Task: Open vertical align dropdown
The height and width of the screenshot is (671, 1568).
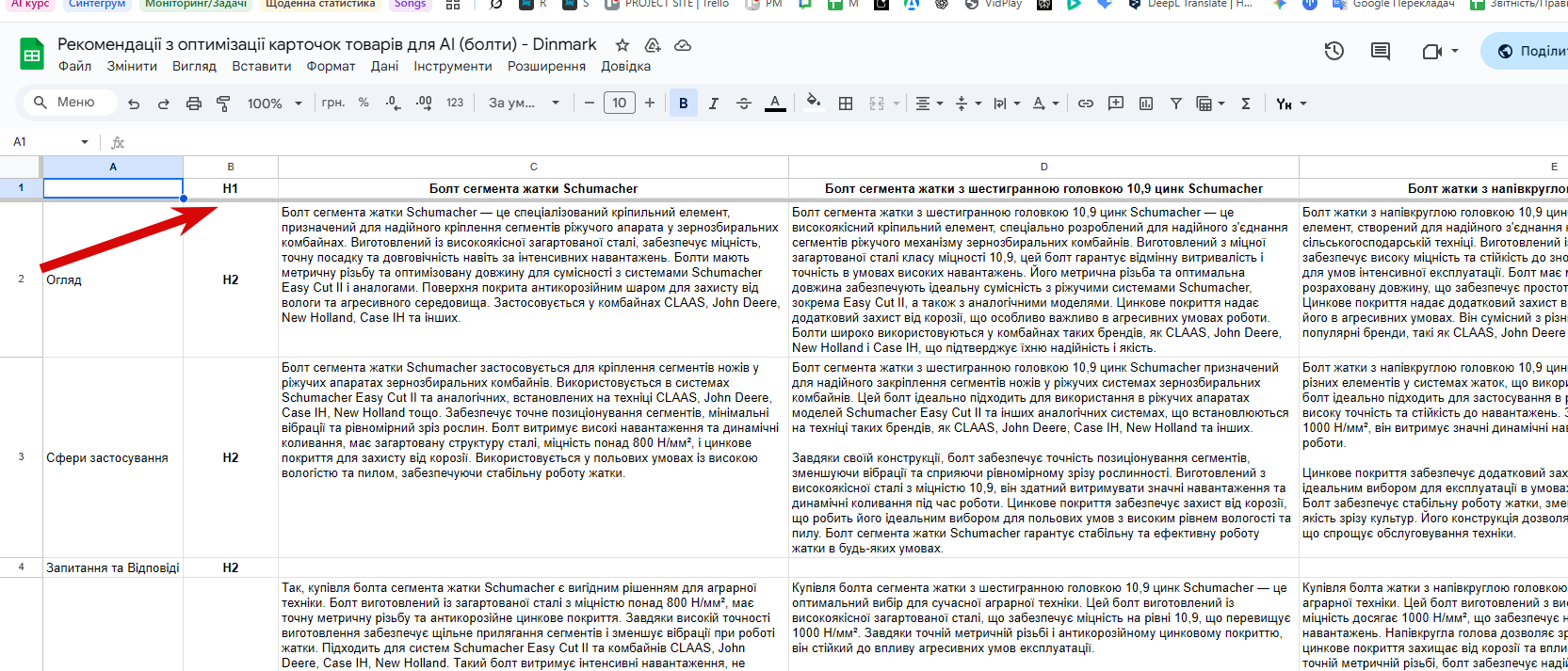Action: pyautogui.click(x=967, y=104)
